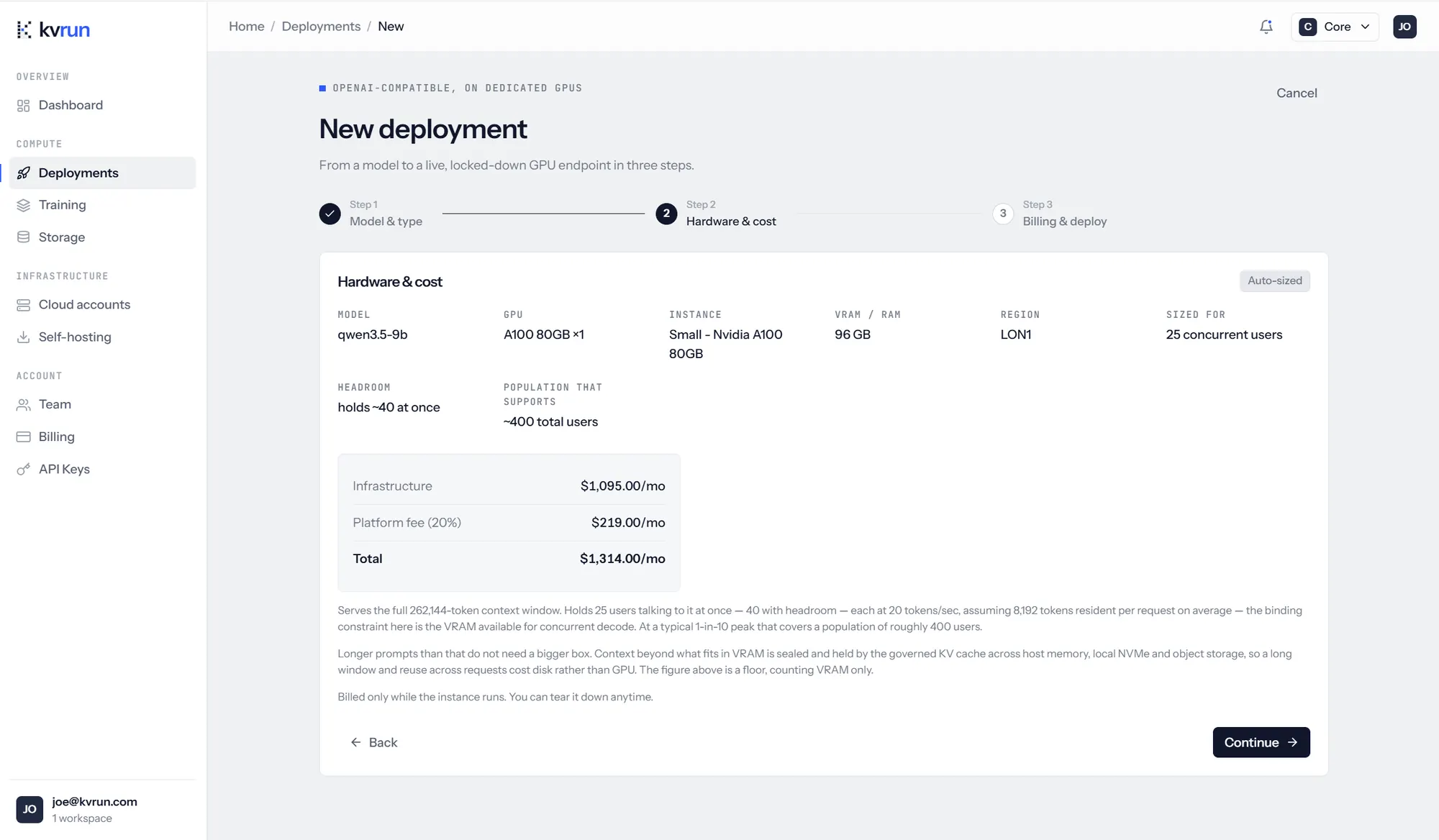Click the $1,314.00/mo total amount
The image size is (1439, 840).
click(622, 559)
